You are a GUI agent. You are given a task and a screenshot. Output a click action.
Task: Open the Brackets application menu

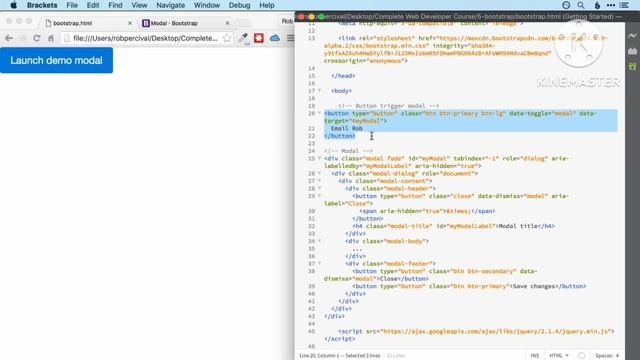pos(42,5)
